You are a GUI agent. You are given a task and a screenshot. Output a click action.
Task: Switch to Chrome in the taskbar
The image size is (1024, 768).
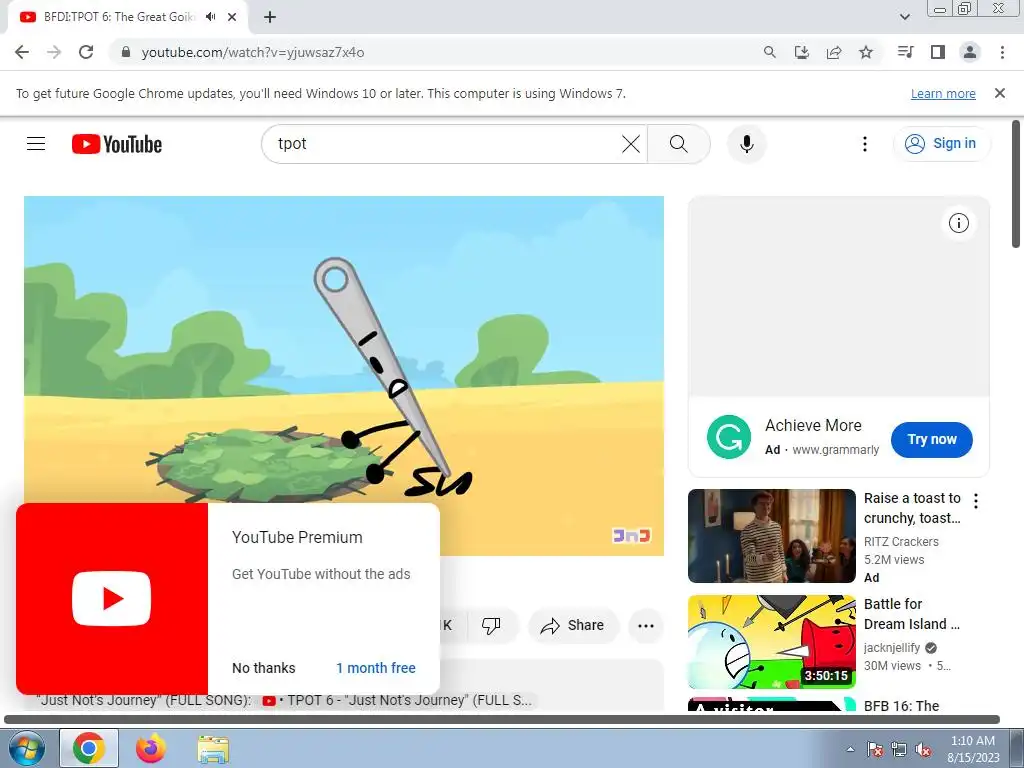(x=89, y=748)
